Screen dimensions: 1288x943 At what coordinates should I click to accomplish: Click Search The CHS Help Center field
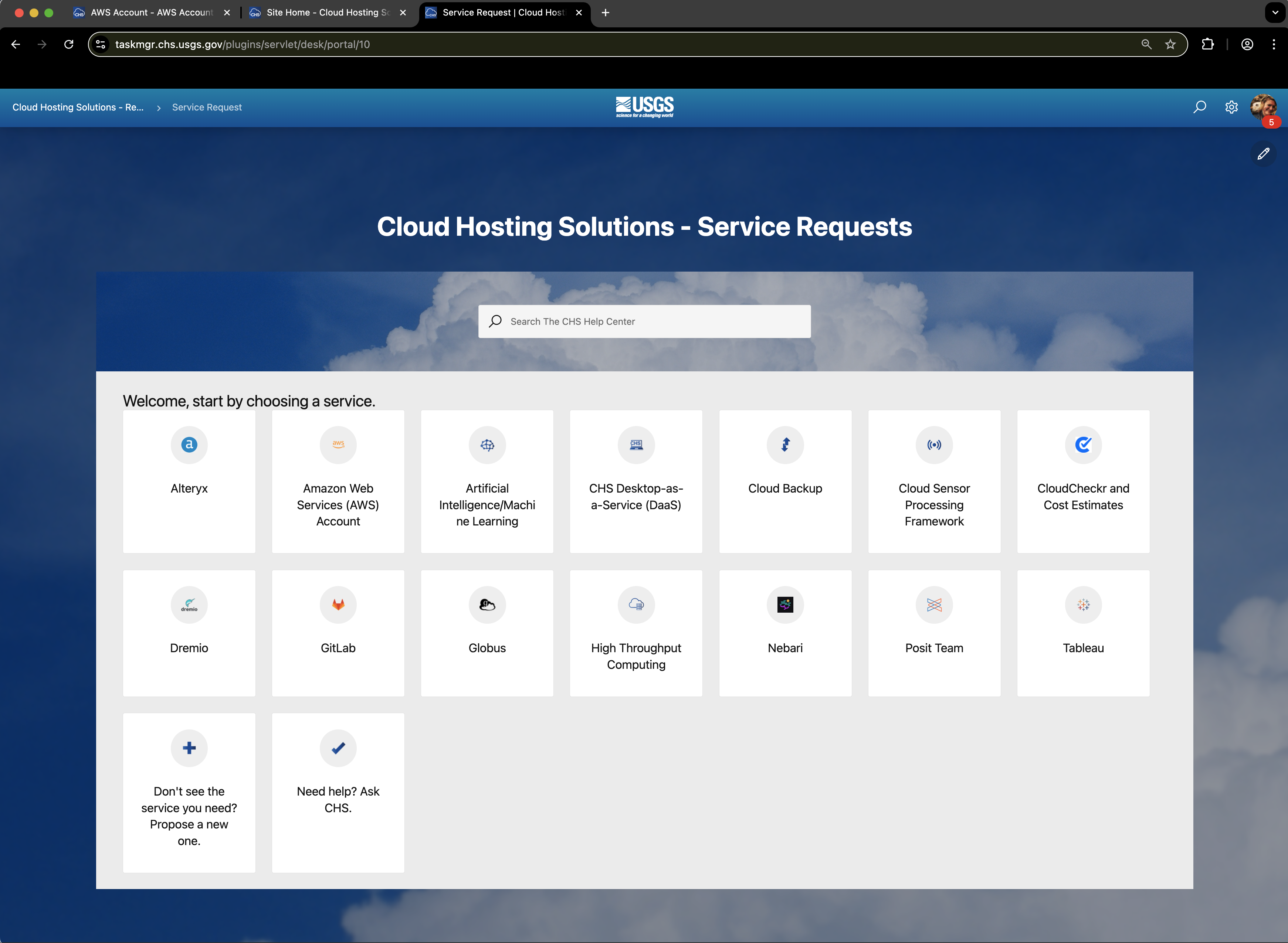point(644,321)
